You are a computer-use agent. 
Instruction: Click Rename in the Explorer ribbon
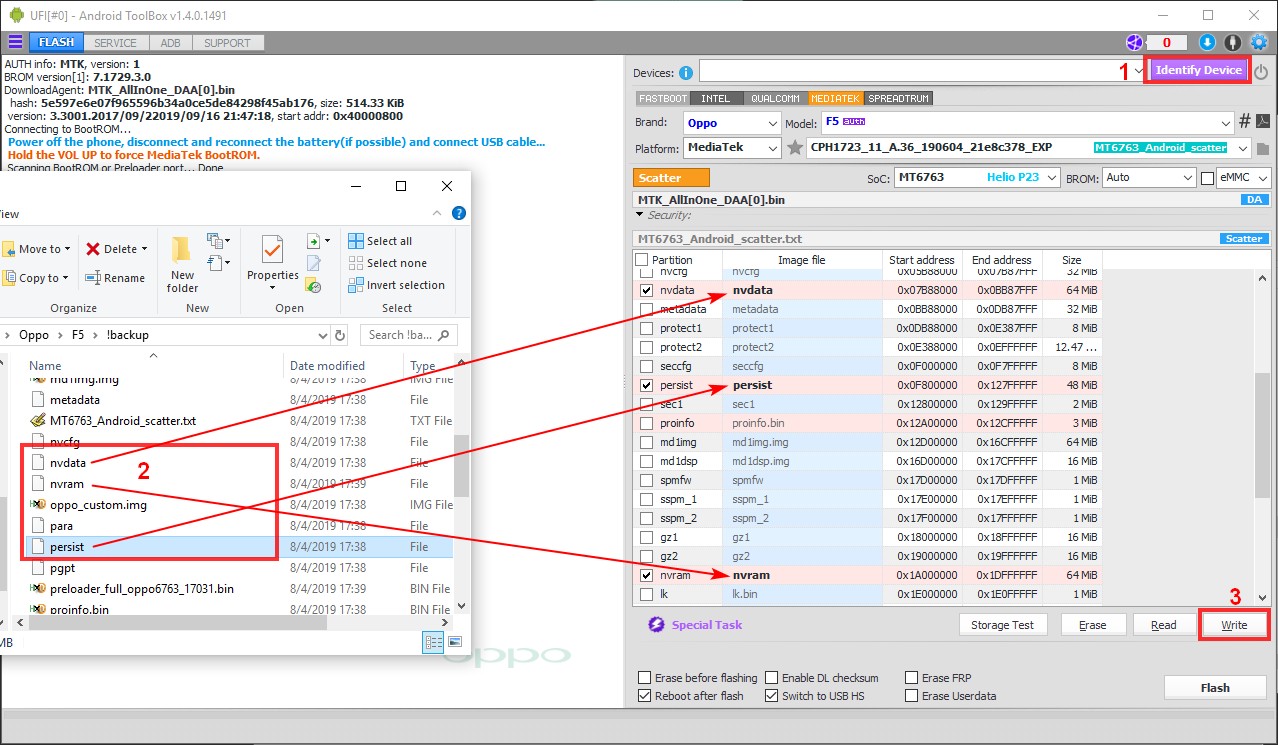115,278
